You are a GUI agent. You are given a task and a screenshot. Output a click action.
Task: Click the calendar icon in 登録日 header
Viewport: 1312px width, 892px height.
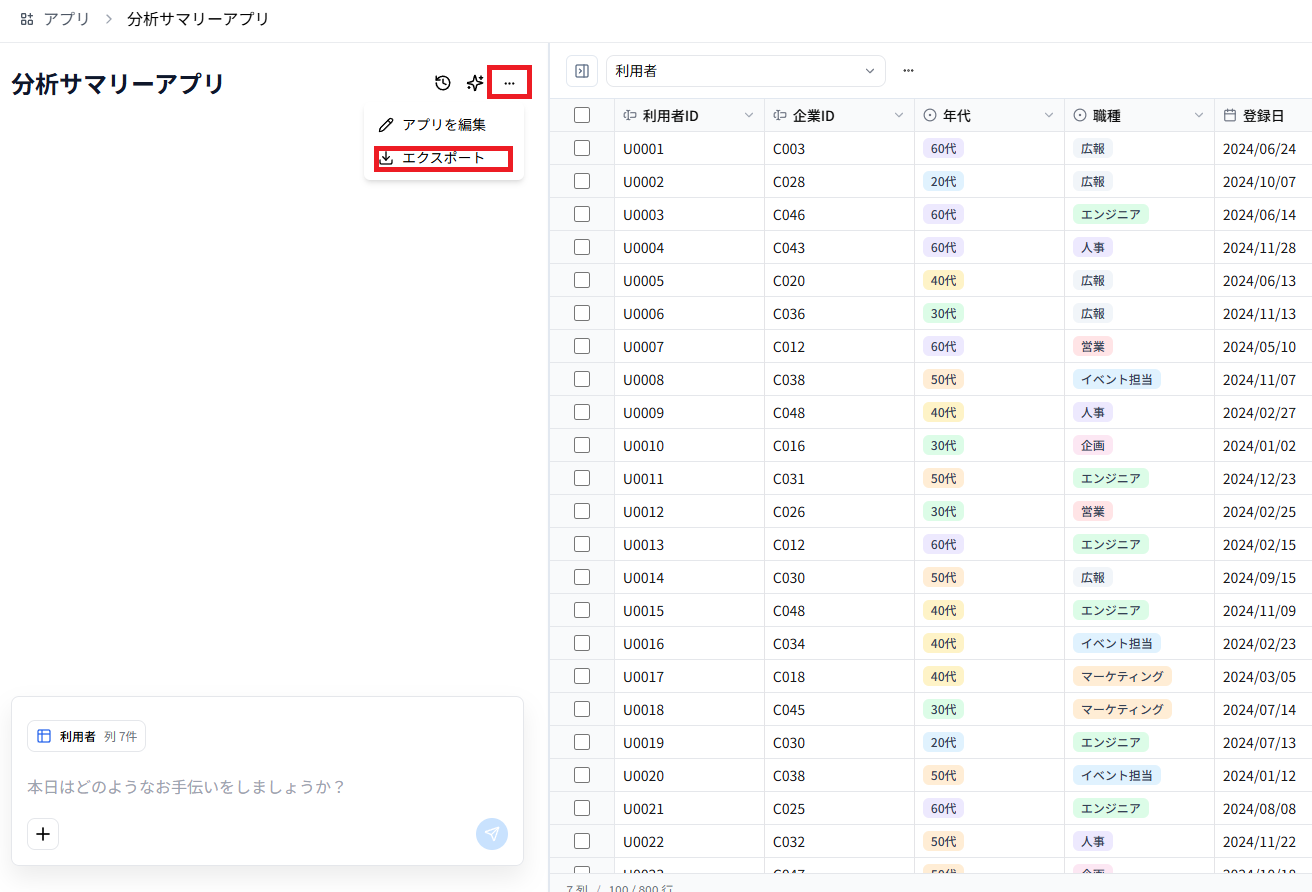[1230, 116]
